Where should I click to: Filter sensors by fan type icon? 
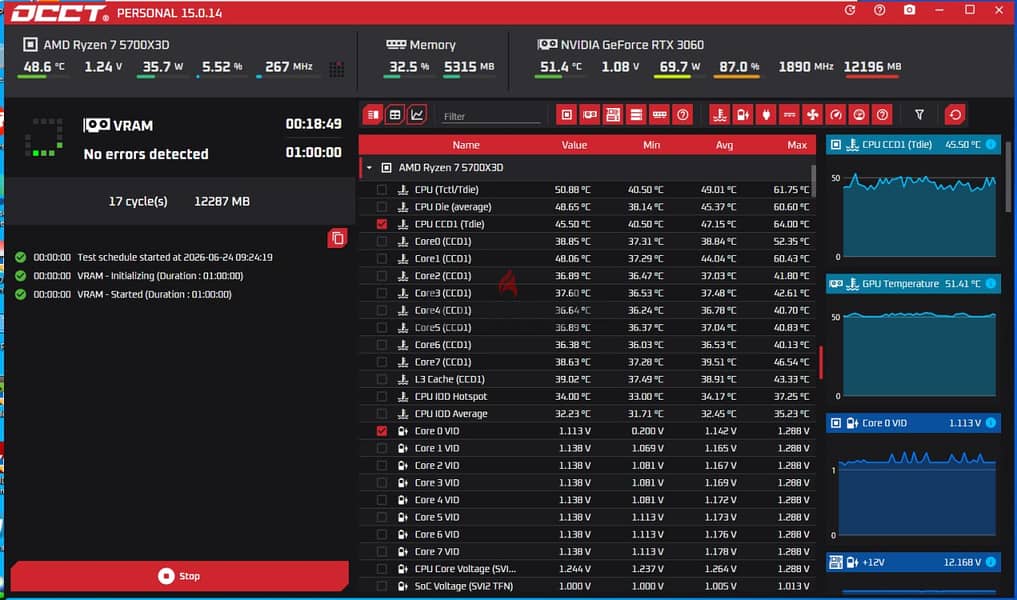(813, 115)
